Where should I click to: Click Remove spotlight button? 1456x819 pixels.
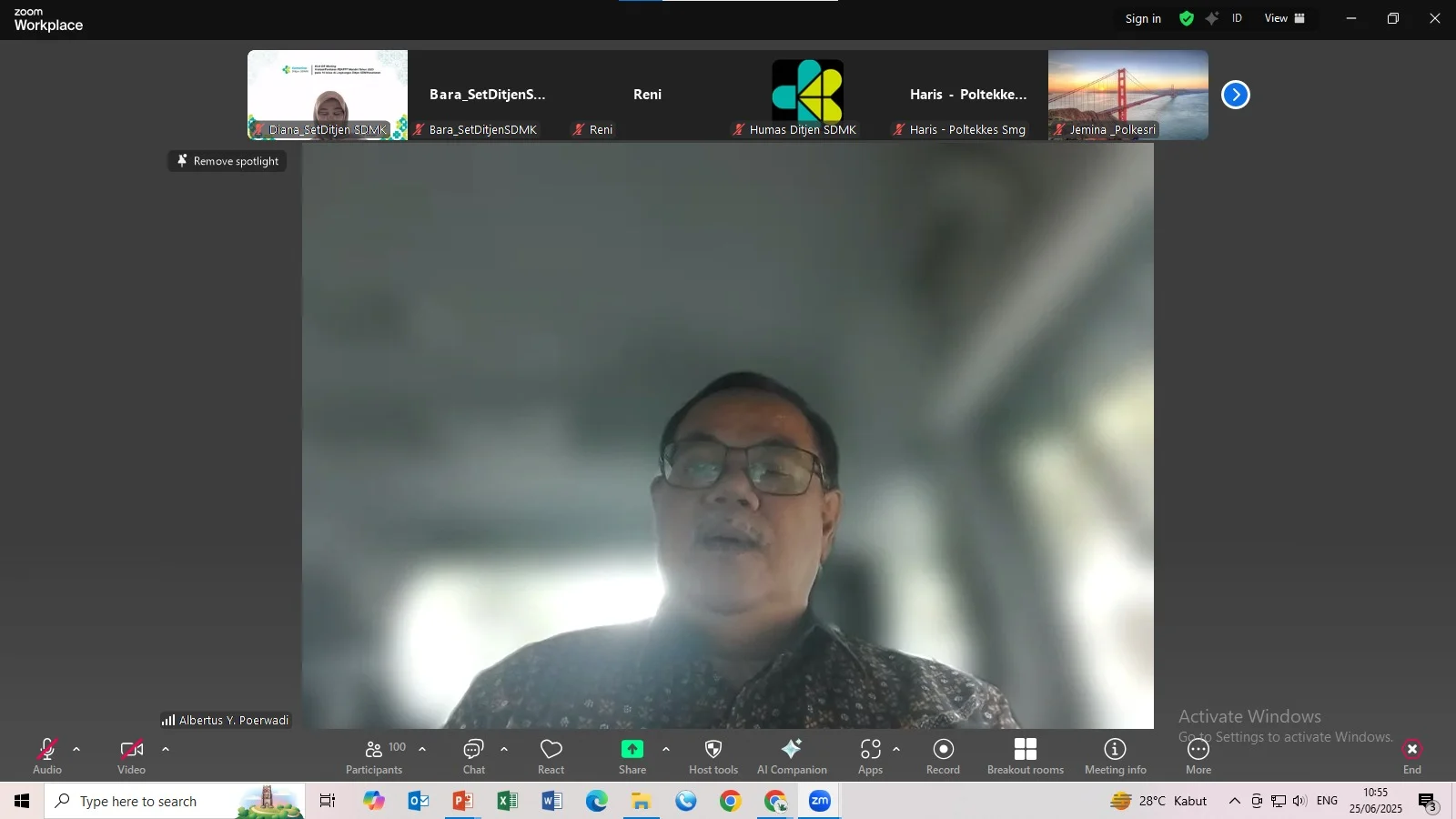[227, 161]
